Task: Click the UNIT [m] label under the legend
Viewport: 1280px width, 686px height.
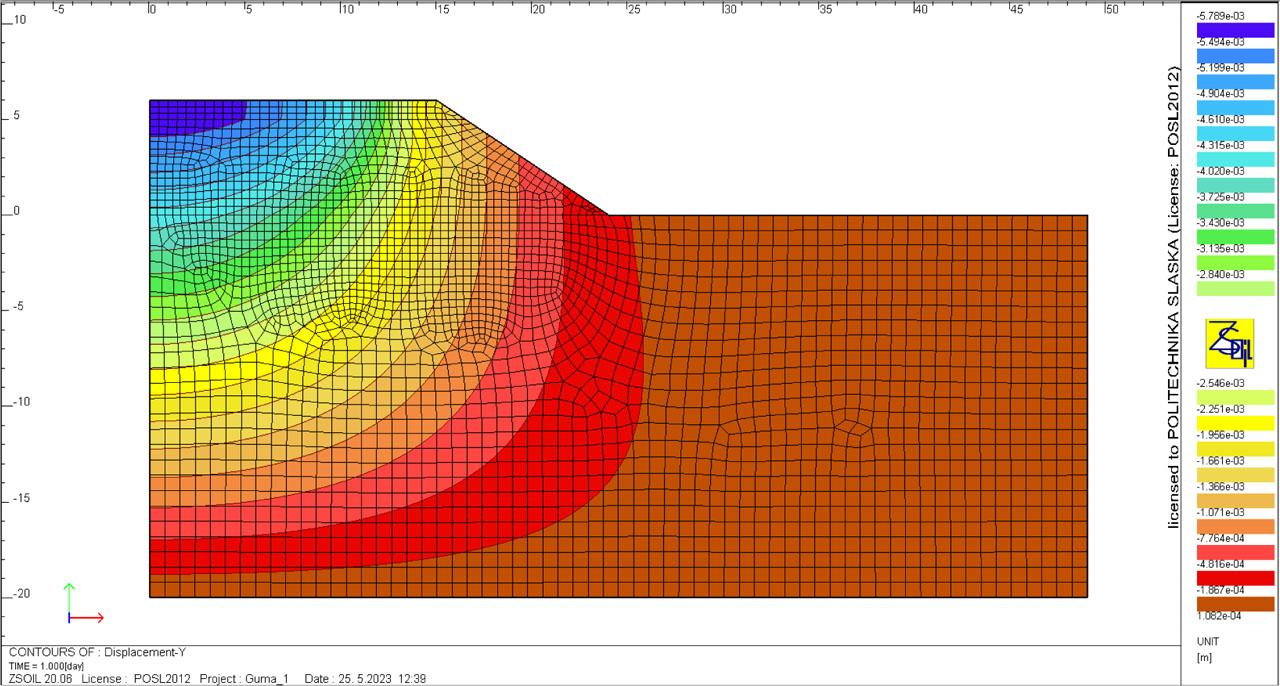Action: pos(1206,649)
